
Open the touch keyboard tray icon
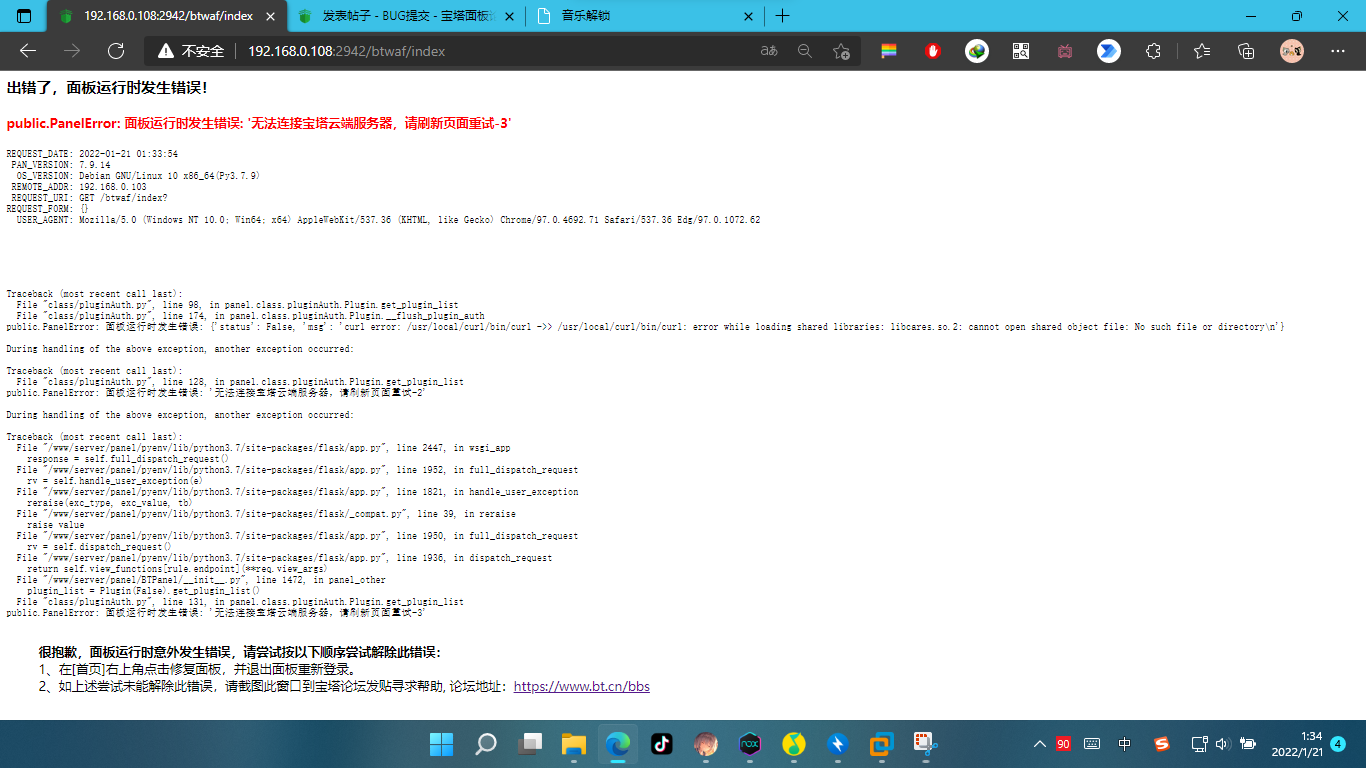coord(1092,744)
